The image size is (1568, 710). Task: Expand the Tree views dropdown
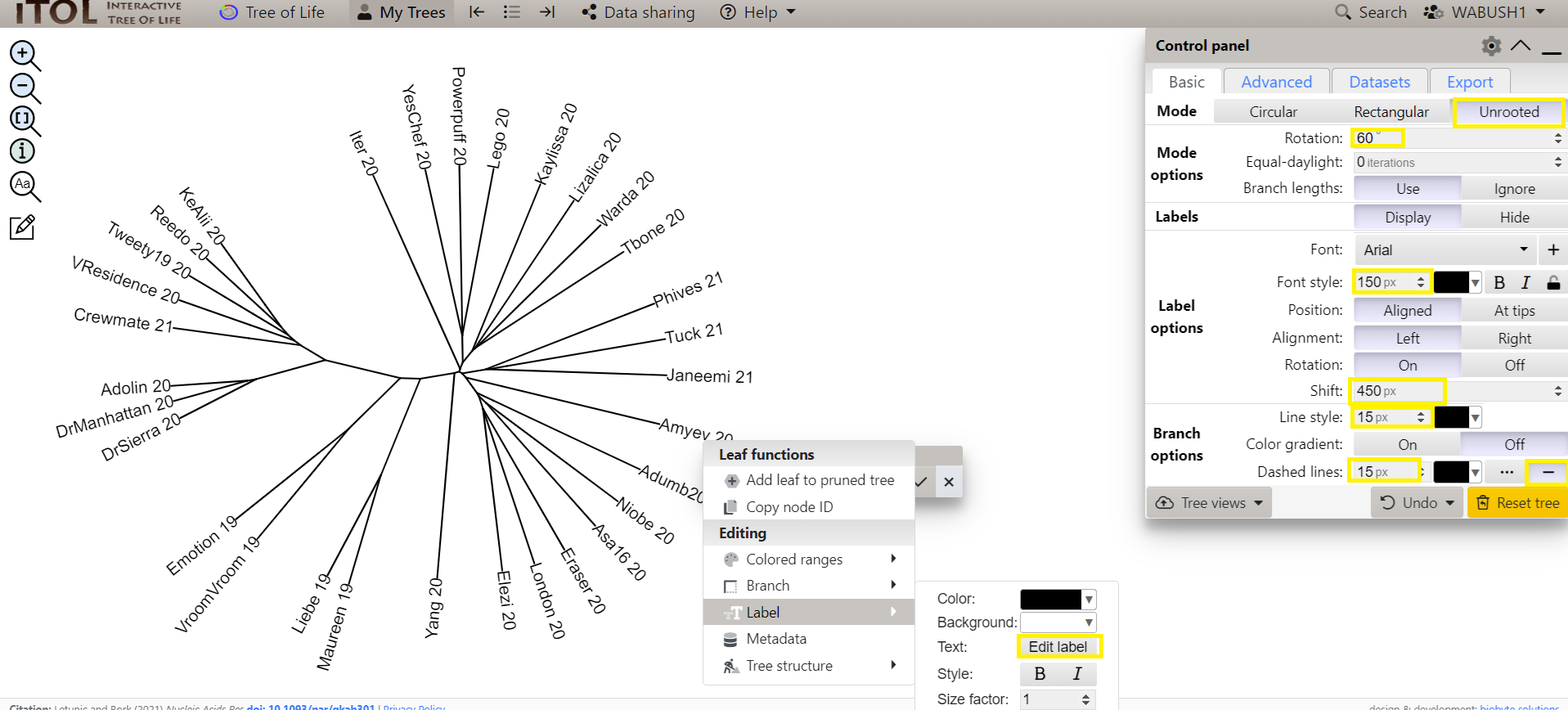[x=1210, y=503]
